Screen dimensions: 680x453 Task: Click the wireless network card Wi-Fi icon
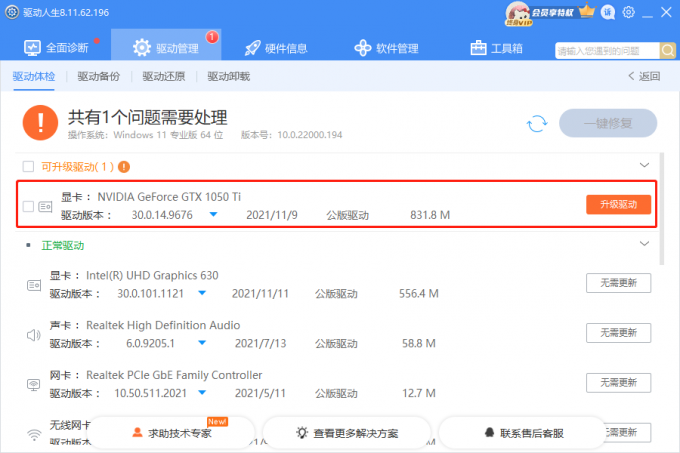(34, 434)
